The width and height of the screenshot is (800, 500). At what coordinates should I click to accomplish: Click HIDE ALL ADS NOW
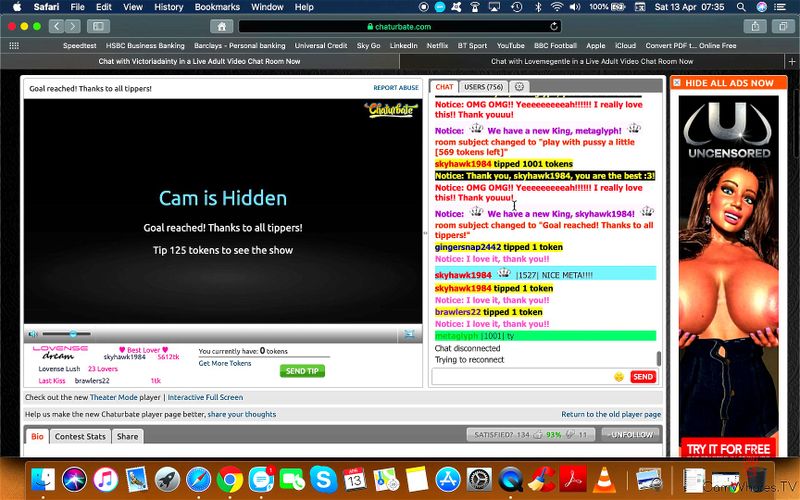[x=729, y=83]
